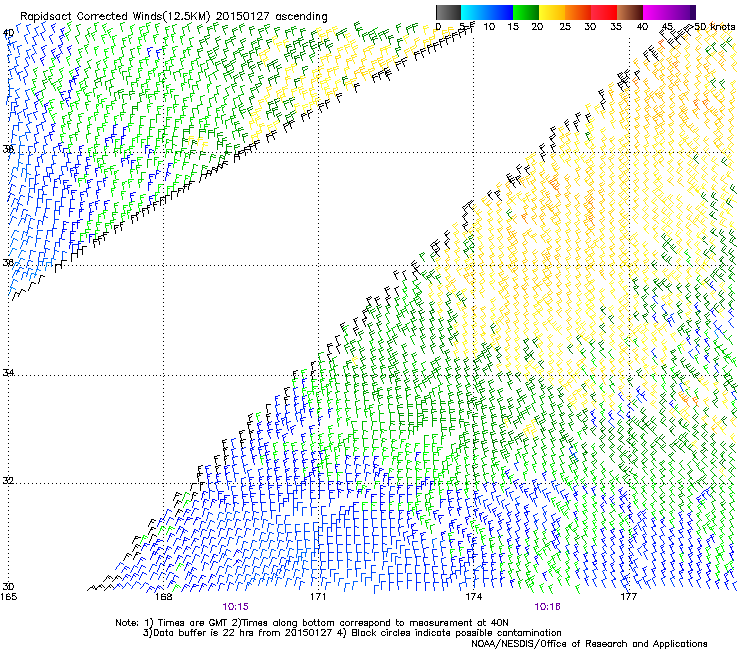The width and height of the screenshot is (740, 650).
Task: Click the cyan 5-10 knots legend color
Action: tap(473, 12)
